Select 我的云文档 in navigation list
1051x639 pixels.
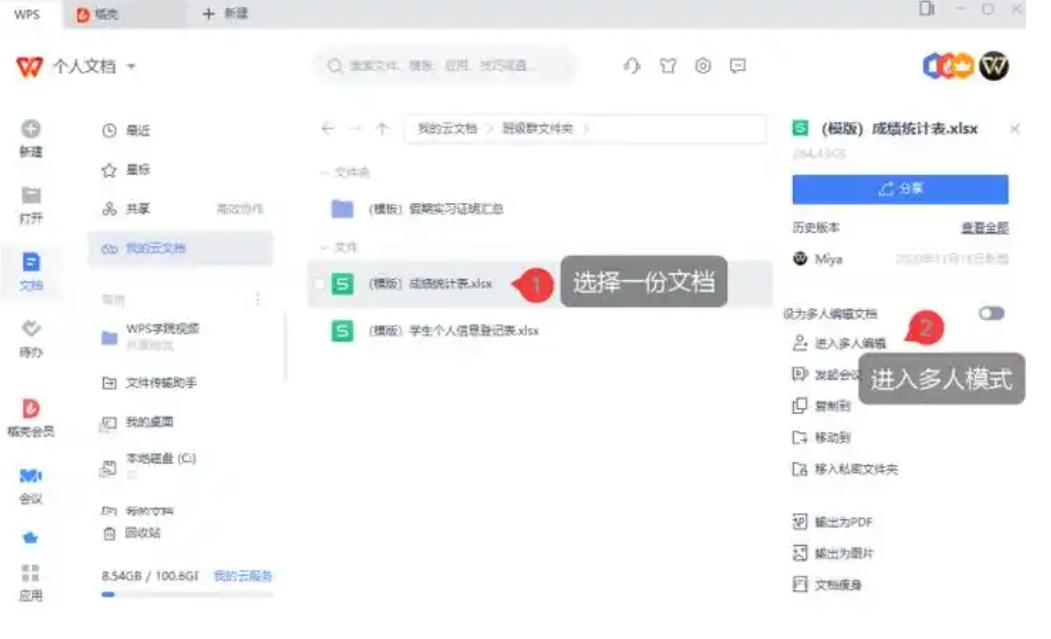pyautogui.click(x=180, y=248)
